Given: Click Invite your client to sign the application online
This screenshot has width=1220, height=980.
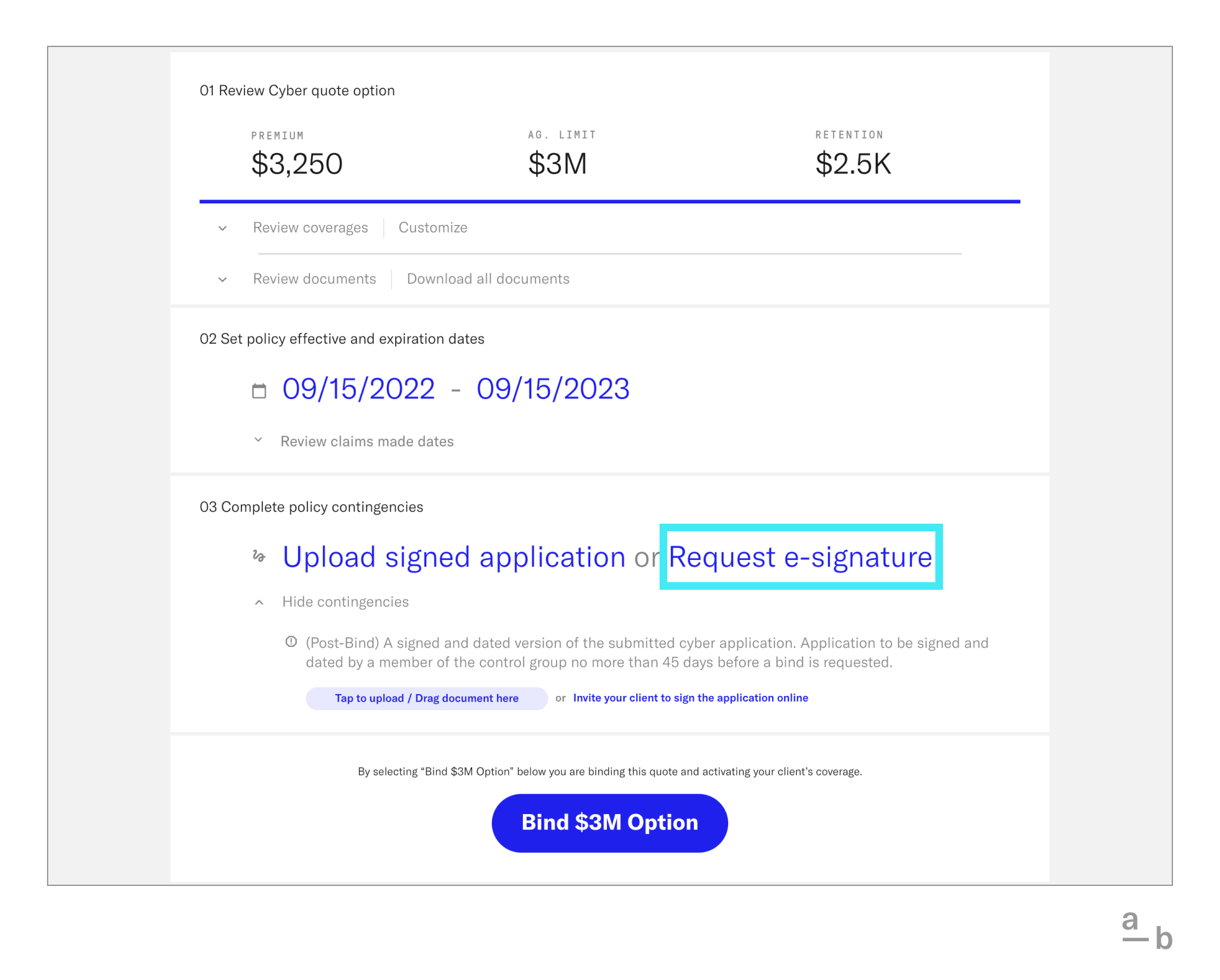Looking at the screenshot, I should click(691, 698).
